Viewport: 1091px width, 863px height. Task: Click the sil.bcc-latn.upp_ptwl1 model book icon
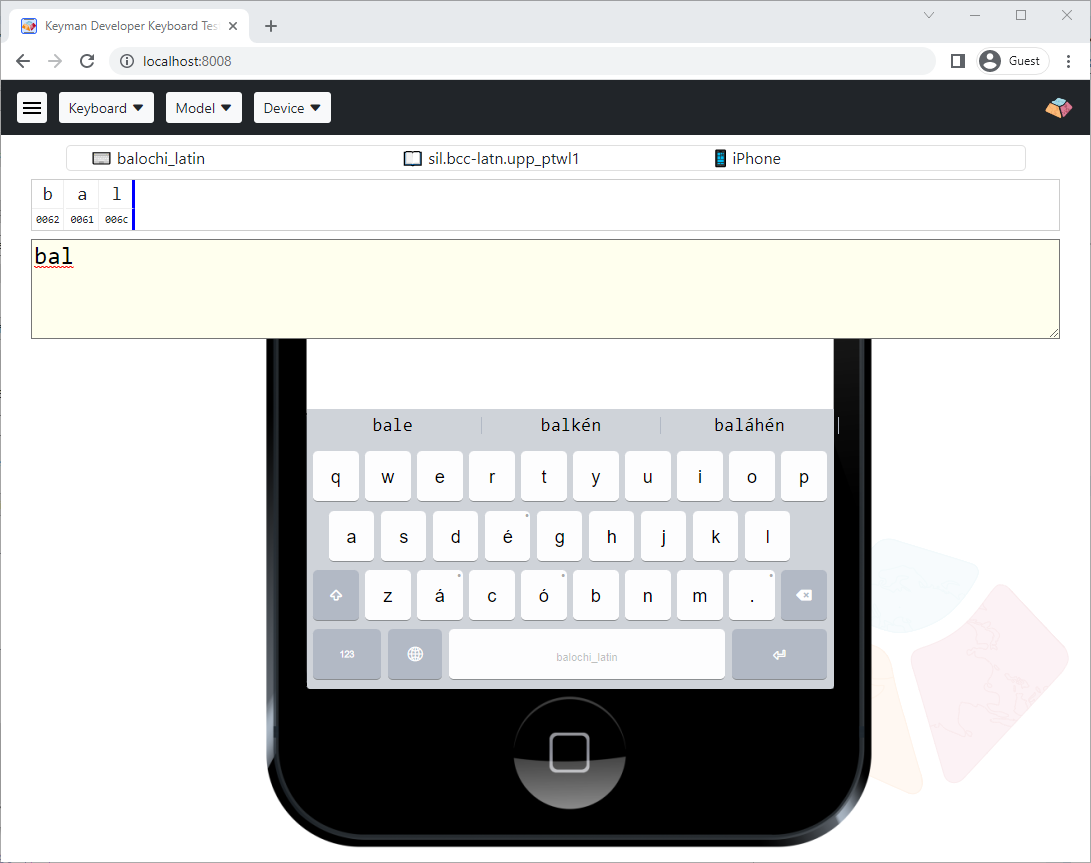tap(413, 159)
